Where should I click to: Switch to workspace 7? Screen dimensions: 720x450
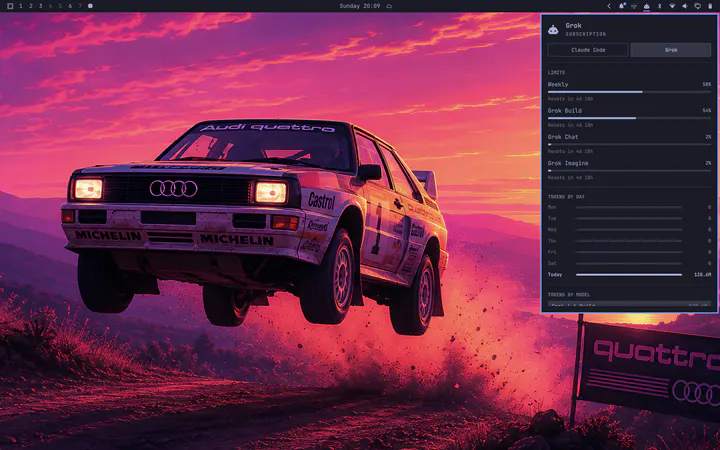tap(80, 6)
